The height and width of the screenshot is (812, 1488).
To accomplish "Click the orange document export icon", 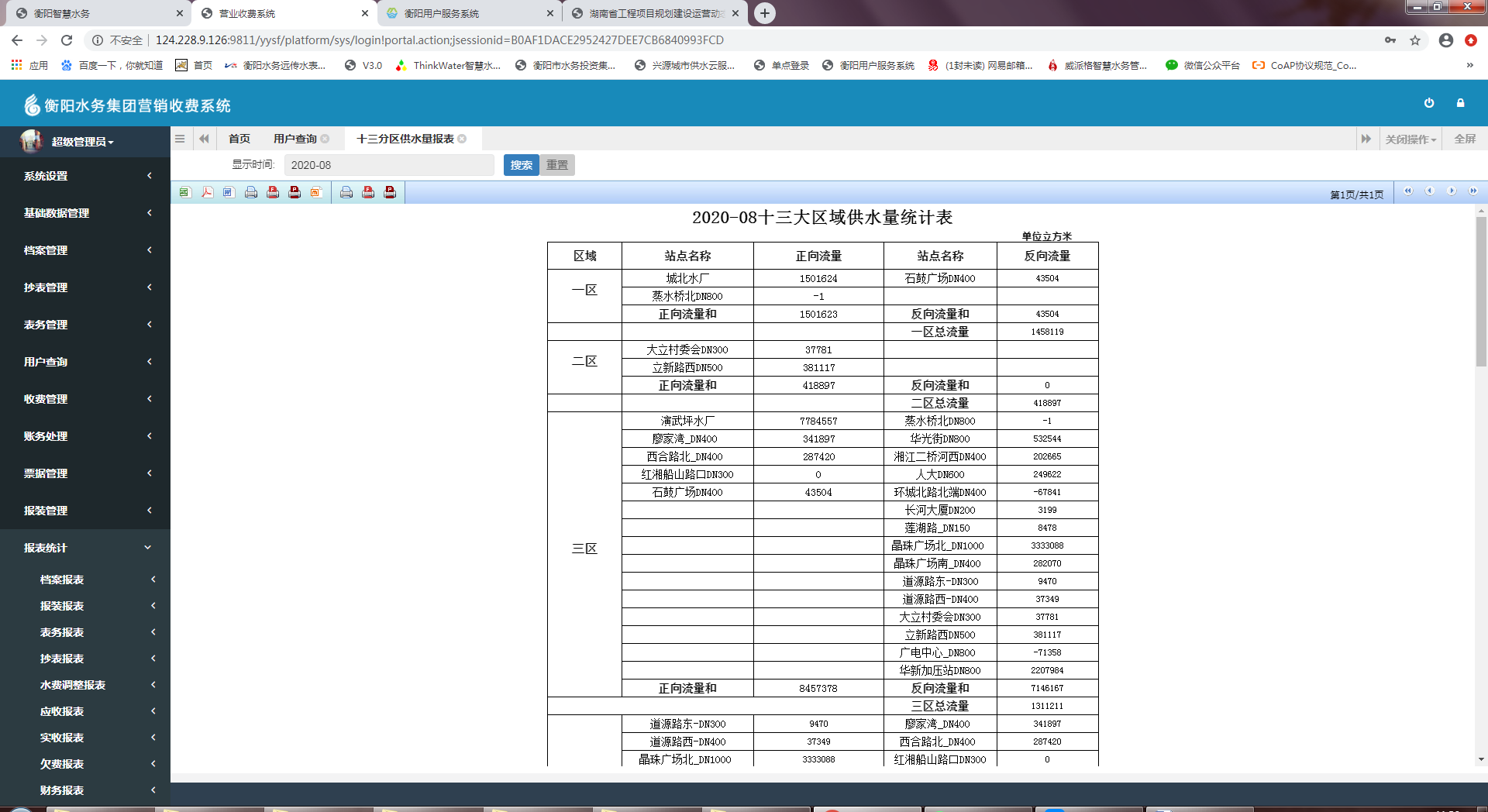I will click(316, 192).
